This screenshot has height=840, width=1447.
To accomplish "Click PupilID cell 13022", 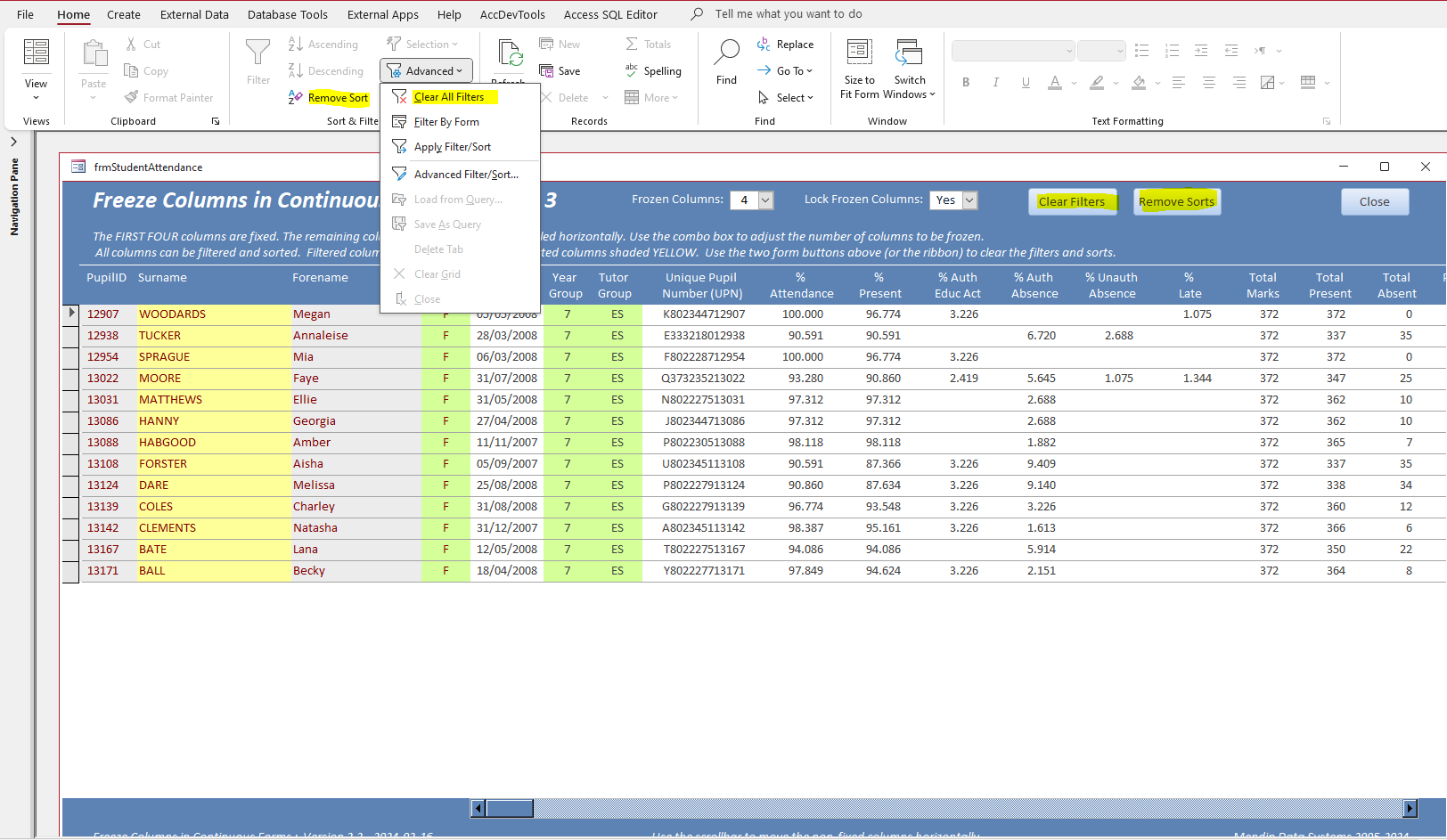I will pos(102,379).
